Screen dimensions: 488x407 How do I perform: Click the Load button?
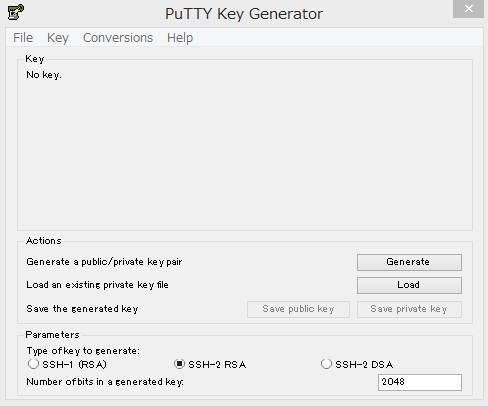pos(409,285)
